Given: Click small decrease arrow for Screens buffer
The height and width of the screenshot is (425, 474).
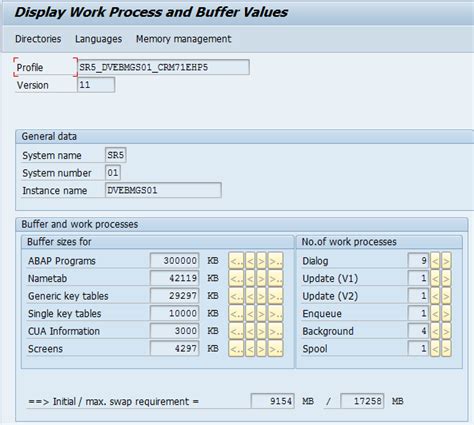Looking at the screenshot, I should coord(250,349).
